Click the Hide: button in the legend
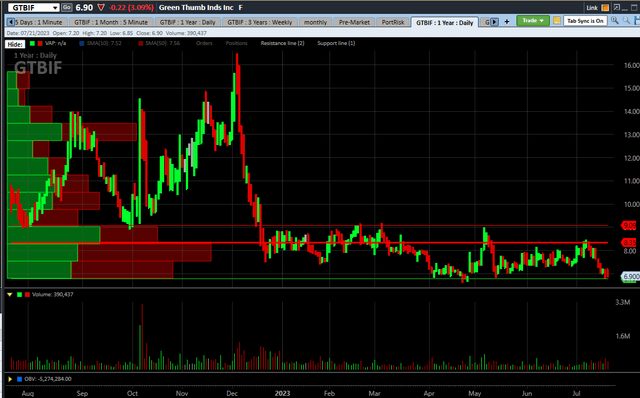This screenshot has height=398, width=640. 15,44
